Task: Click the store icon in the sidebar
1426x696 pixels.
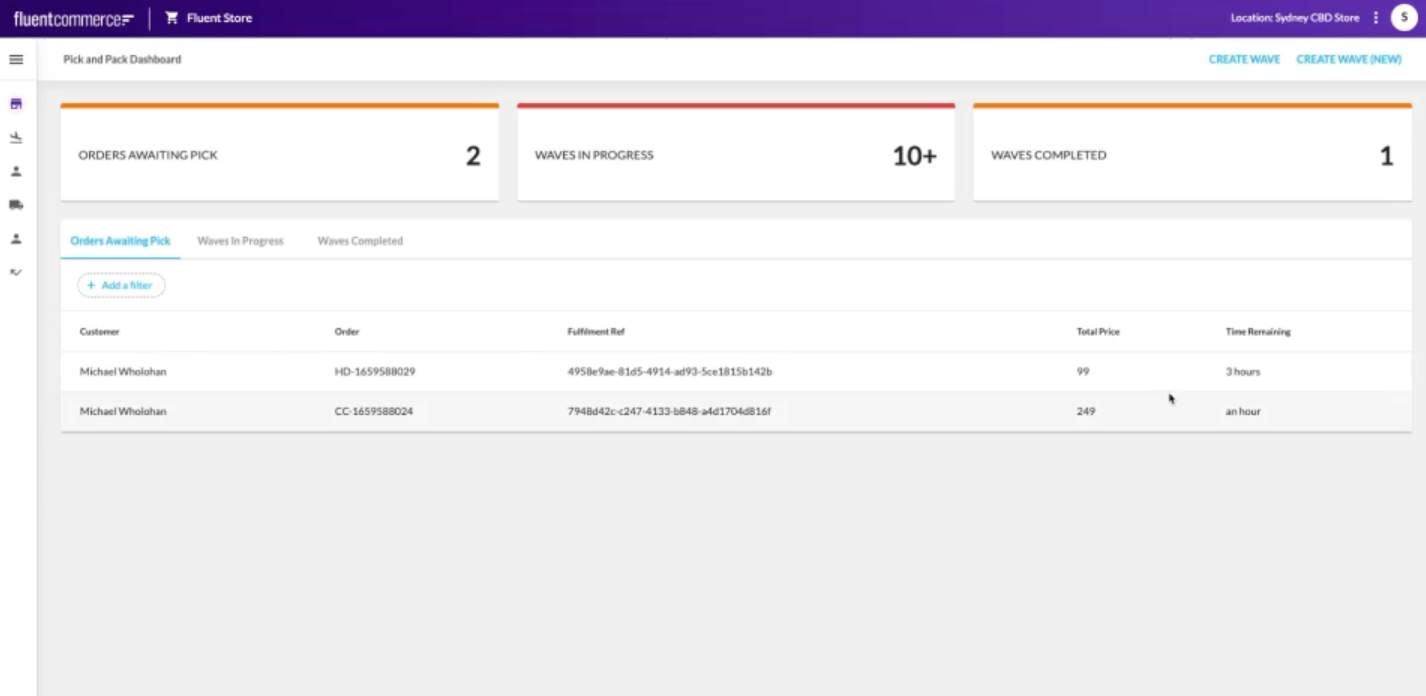Action: tap(16, 104)
